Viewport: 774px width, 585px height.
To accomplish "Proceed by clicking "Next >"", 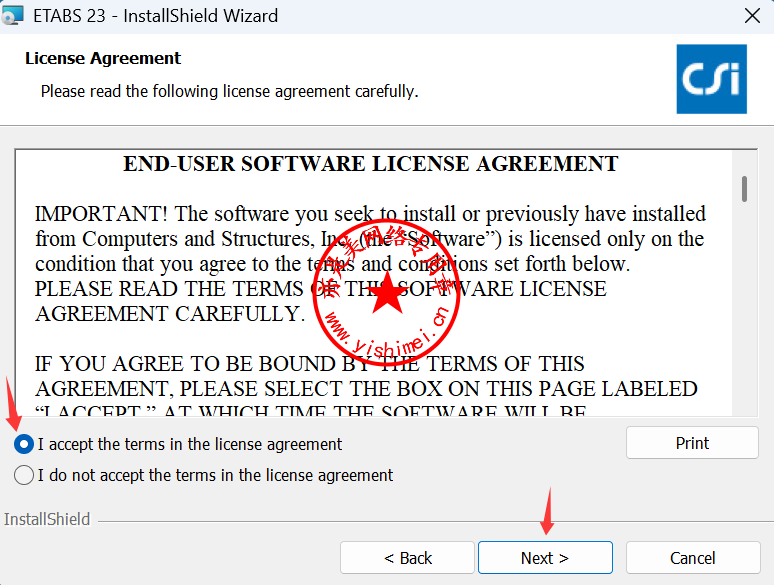I will (545, 558).
